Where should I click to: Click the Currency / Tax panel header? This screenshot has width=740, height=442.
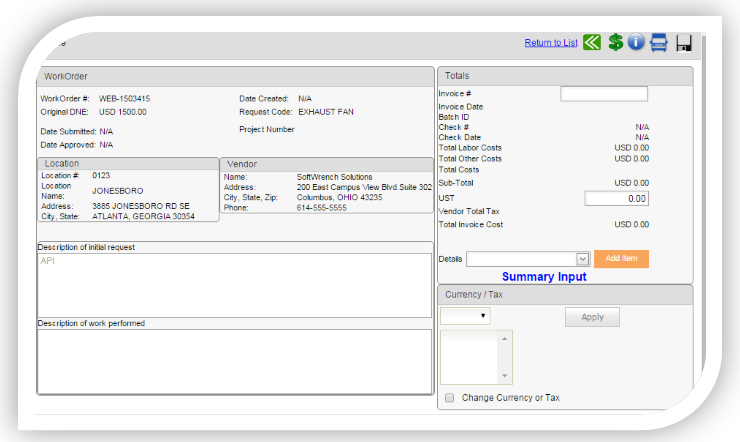pyautogui.click(x=565, y=294)
